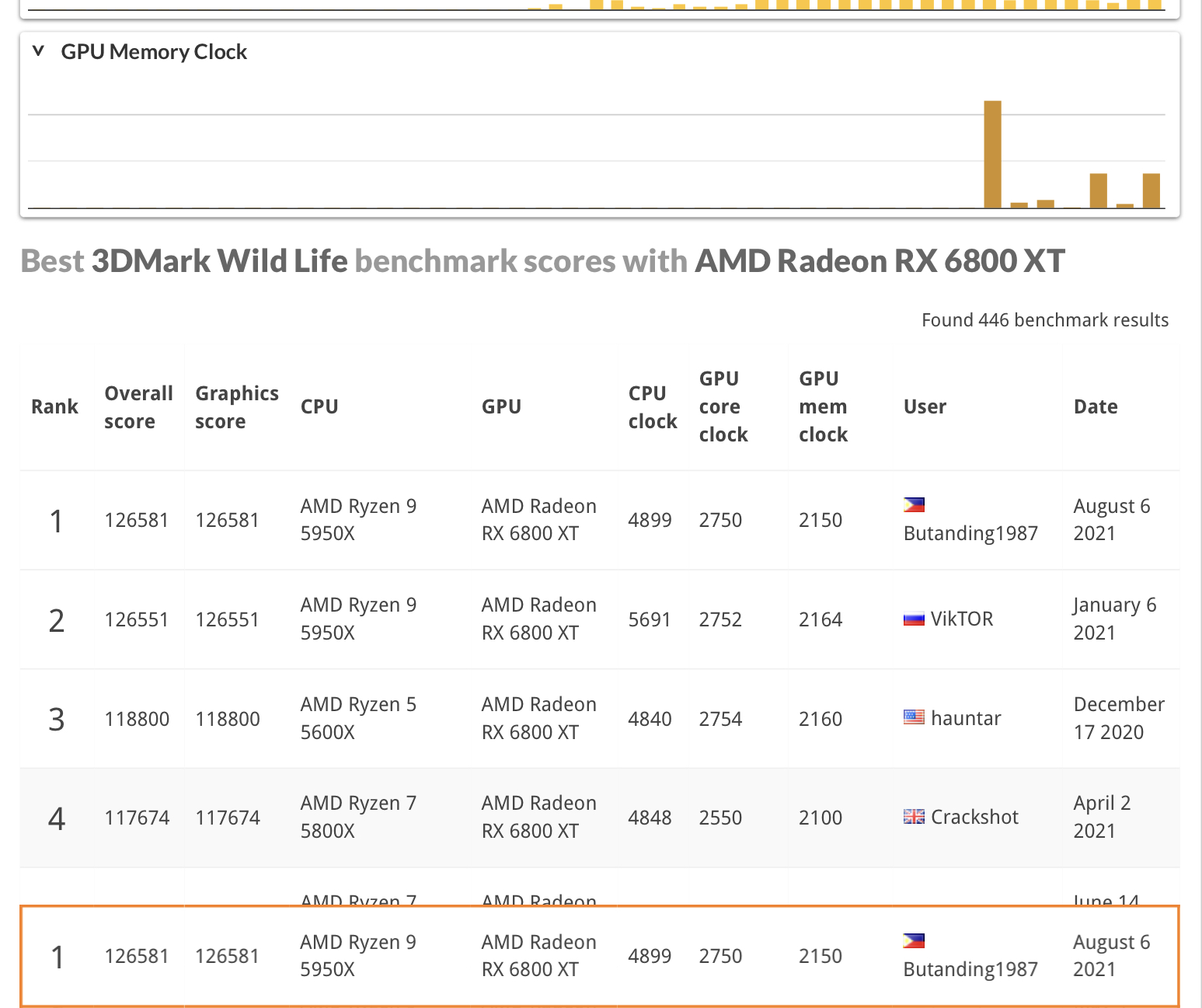Image resolution: width=1202 pixels, height=1008 pixels.
Task: Click 'AMD Ryzen 5 5600X' CPU cell
Action: pos(358,718)
